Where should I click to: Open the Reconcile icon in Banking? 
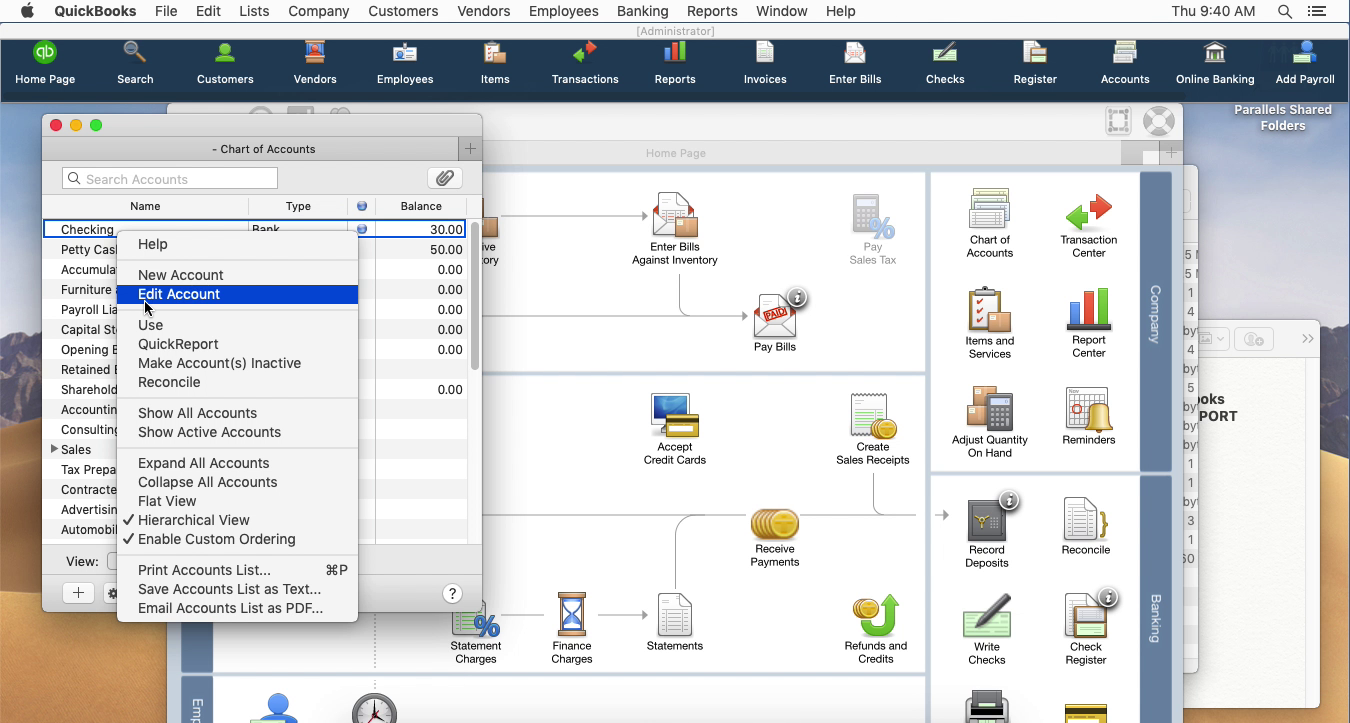tap(1086, 526)
